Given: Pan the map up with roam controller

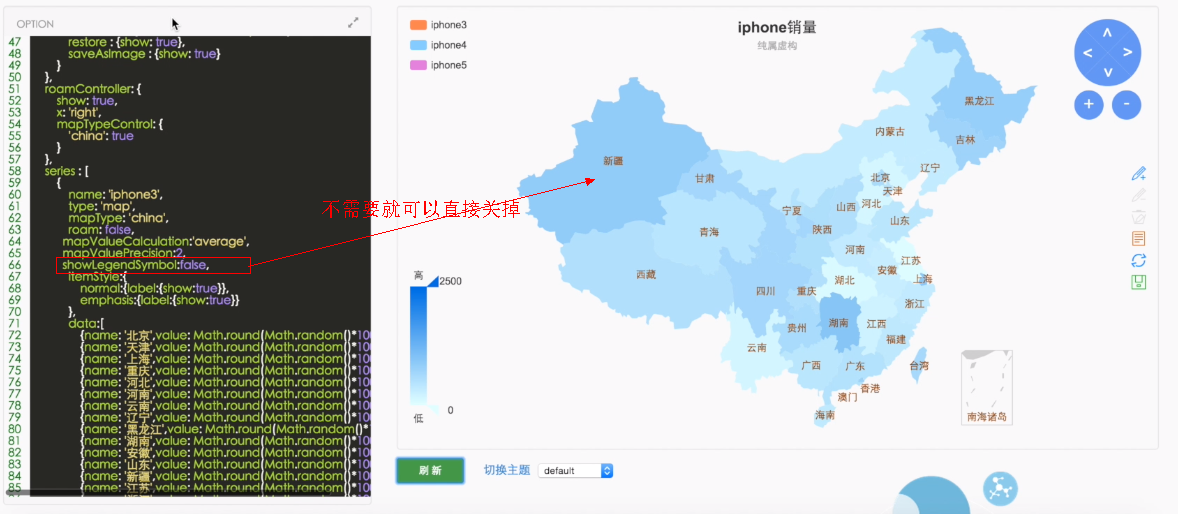Looking at the screenshot, I should [1107, 32].
